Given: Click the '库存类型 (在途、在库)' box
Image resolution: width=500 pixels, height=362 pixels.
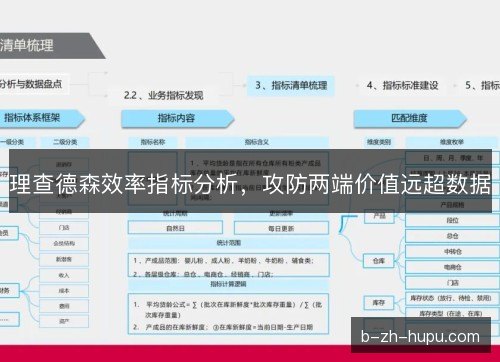Looking at the screenshot, I should coord(453,313).
